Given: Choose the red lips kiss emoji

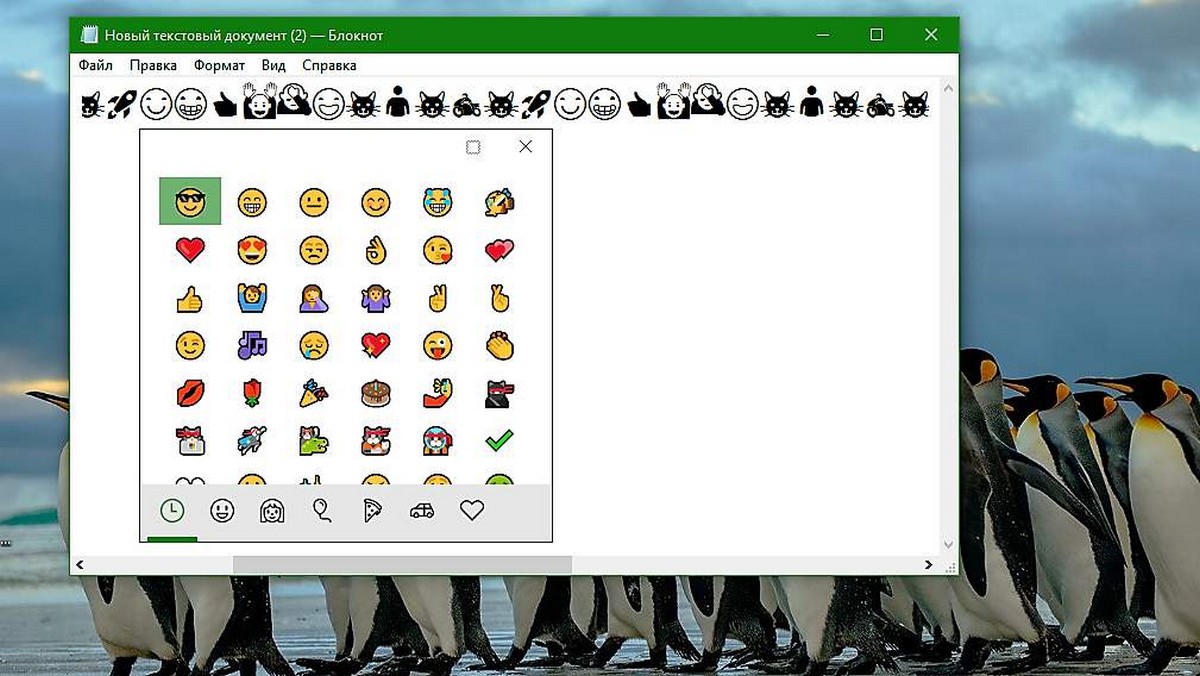Looking at the screenshot, I should (x=190, y=393).
